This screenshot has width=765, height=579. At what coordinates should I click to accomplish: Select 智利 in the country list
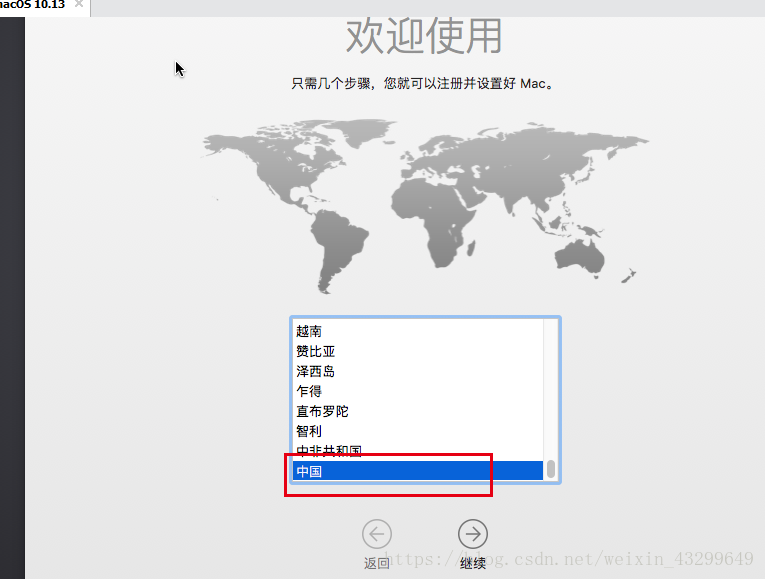[418, 431]
